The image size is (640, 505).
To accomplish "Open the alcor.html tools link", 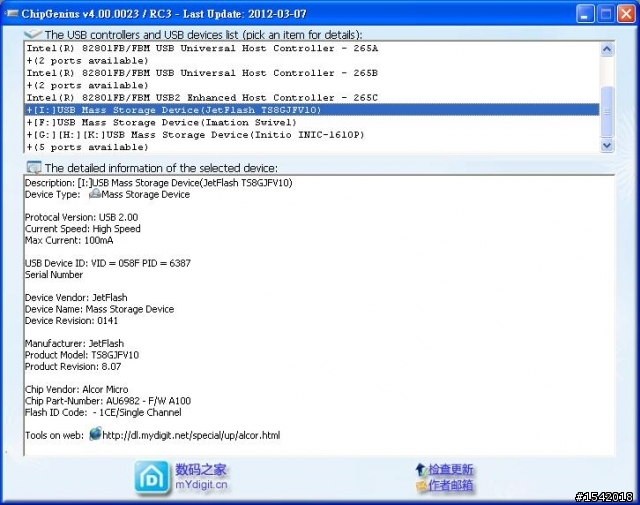I will (x=191, y=436).
